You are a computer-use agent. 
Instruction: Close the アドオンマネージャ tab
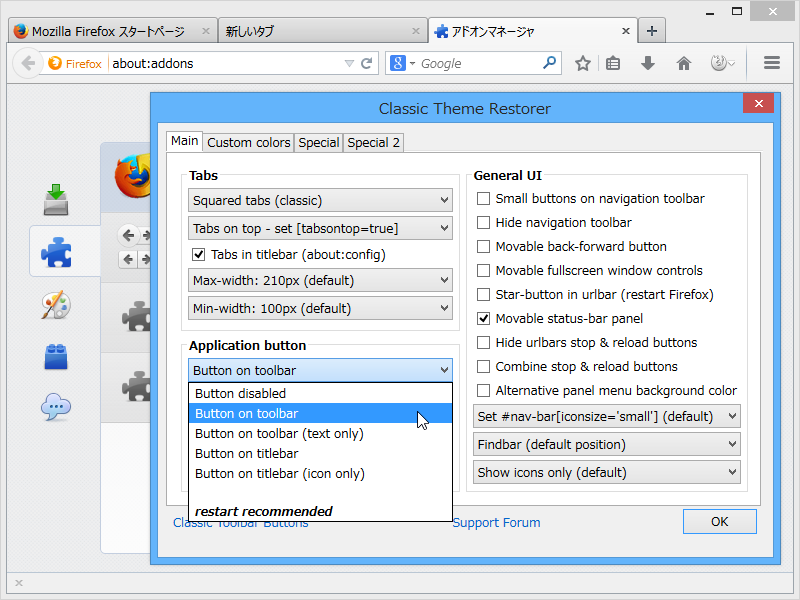[x=626, y=31]
